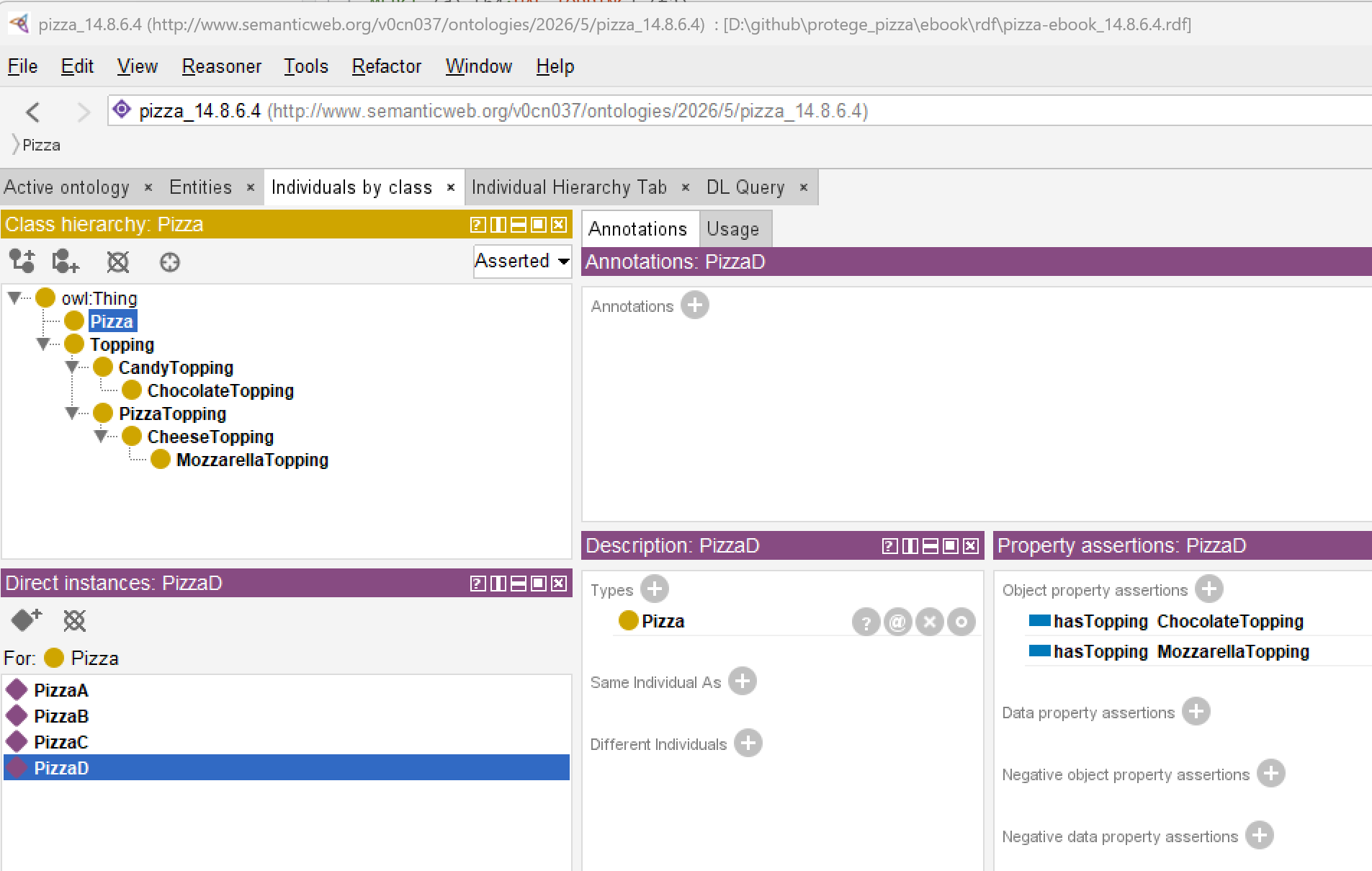
Task: Click Delete selected class icon
Action: pos(118,262)
